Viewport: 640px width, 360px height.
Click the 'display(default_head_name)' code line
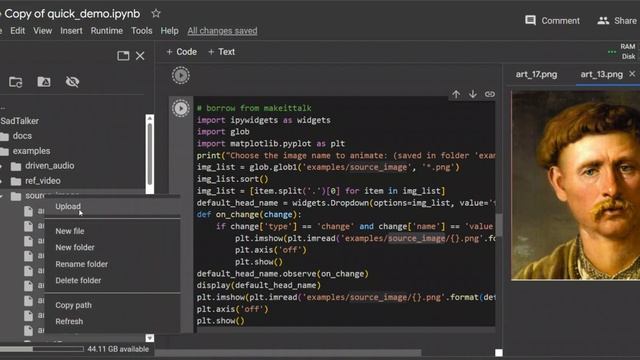coord(259,286)
